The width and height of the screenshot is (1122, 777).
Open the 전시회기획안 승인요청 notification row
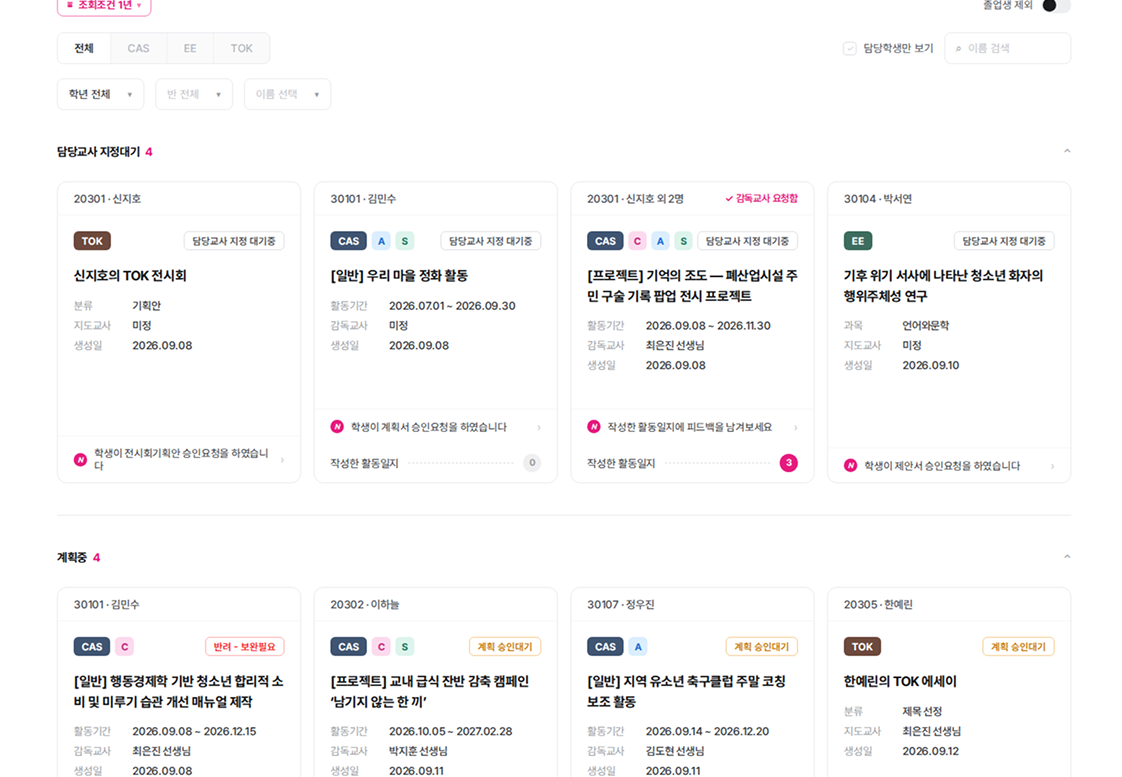click(x=179, y=459)
